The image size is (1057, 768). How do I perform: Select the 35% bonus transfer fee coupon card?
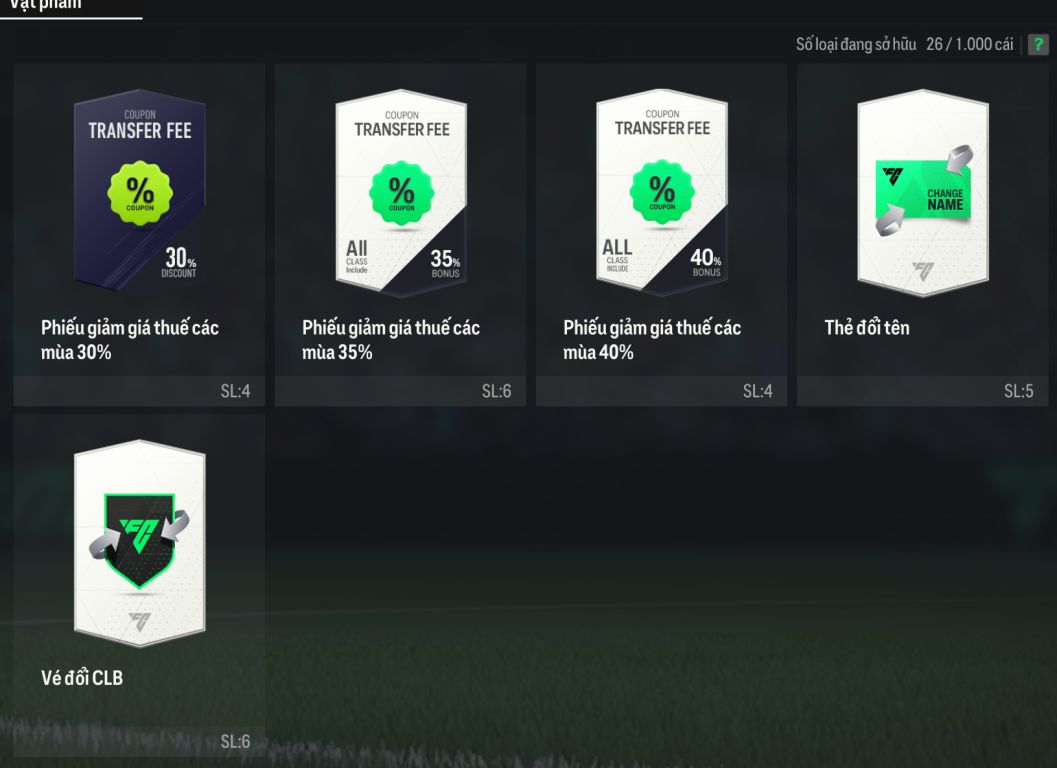pos(401,193)
